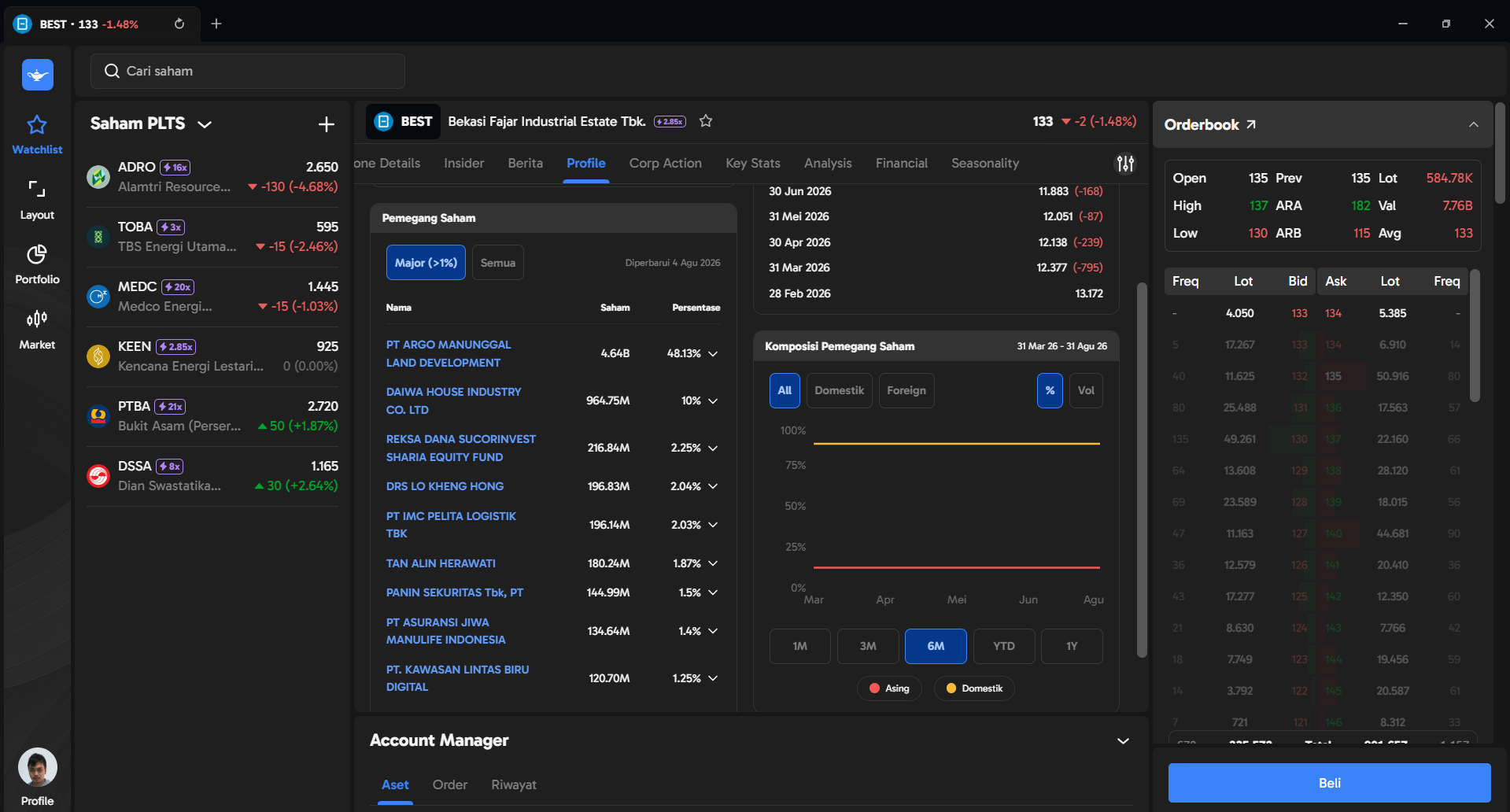Image resolution: width=1510 pixels, height=812 pixels.
Task: Expand Tan Alin Herawati row
Action: [713, 563]
